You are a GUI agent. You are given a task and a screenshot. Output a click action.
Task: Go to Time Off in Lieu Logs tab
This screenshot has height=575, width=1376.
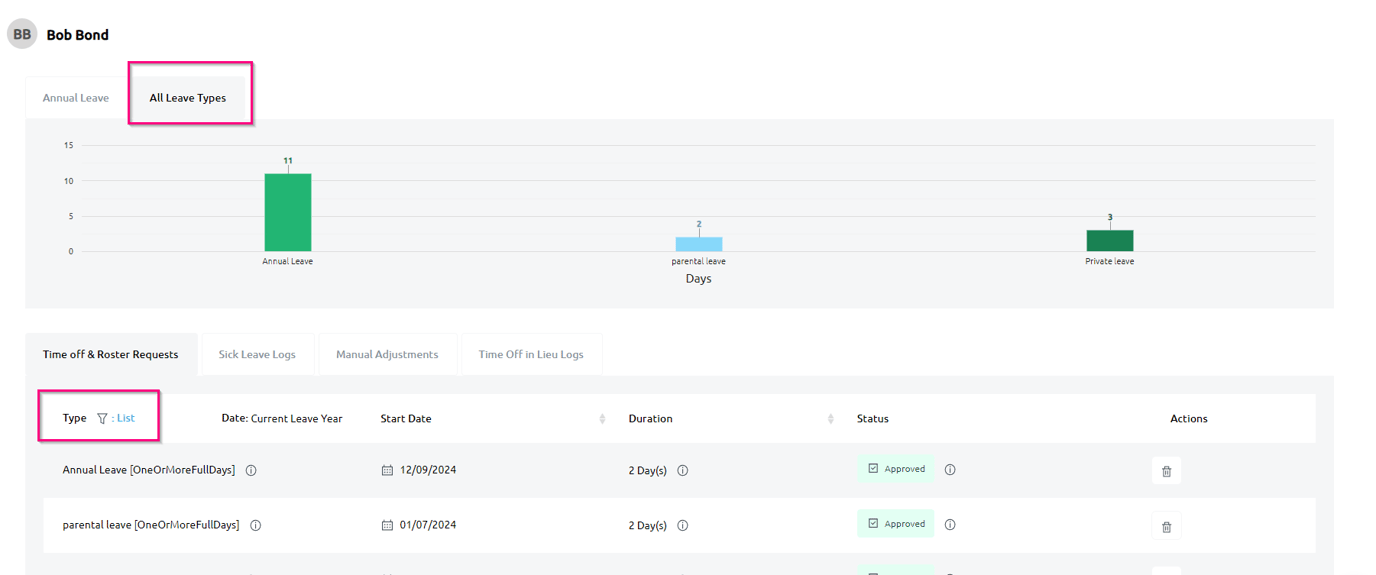[x=531, y=354]
